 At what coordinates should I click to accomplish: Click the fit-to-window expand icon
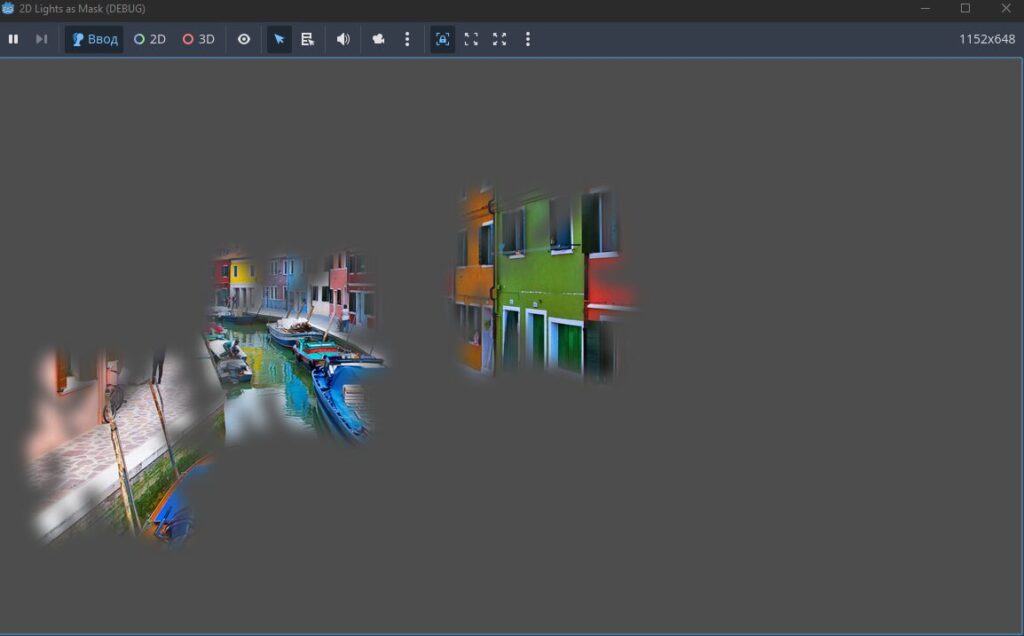click(471, 39)
